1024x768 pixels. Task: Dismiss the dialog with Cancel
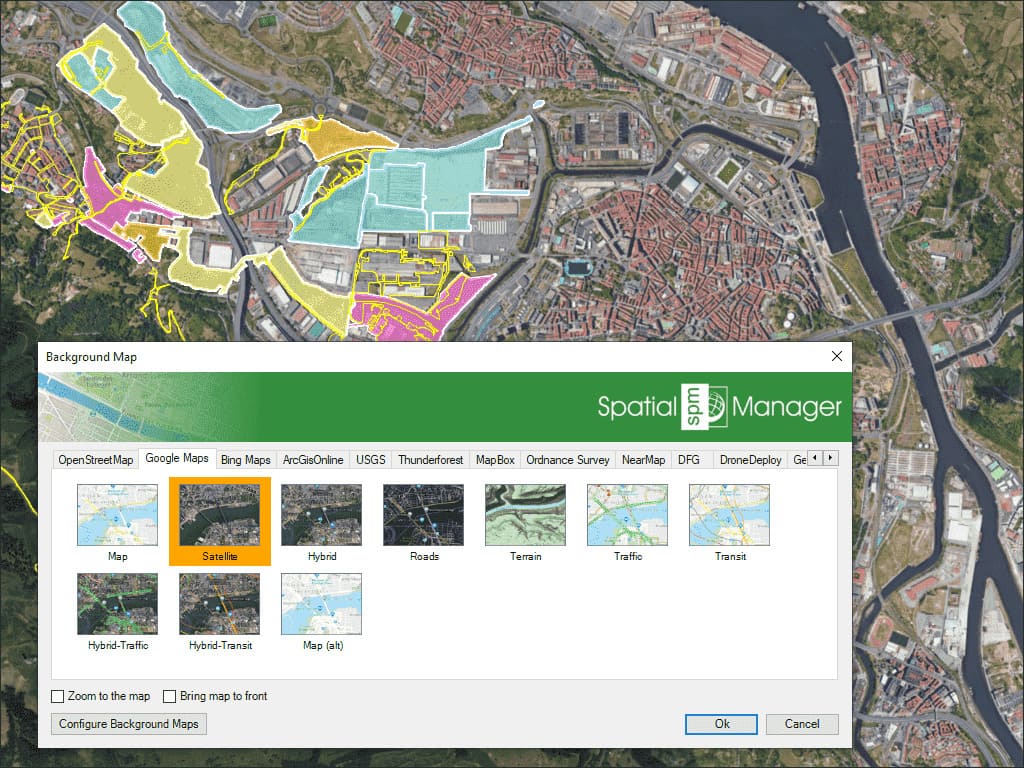[x=801, y=724]
